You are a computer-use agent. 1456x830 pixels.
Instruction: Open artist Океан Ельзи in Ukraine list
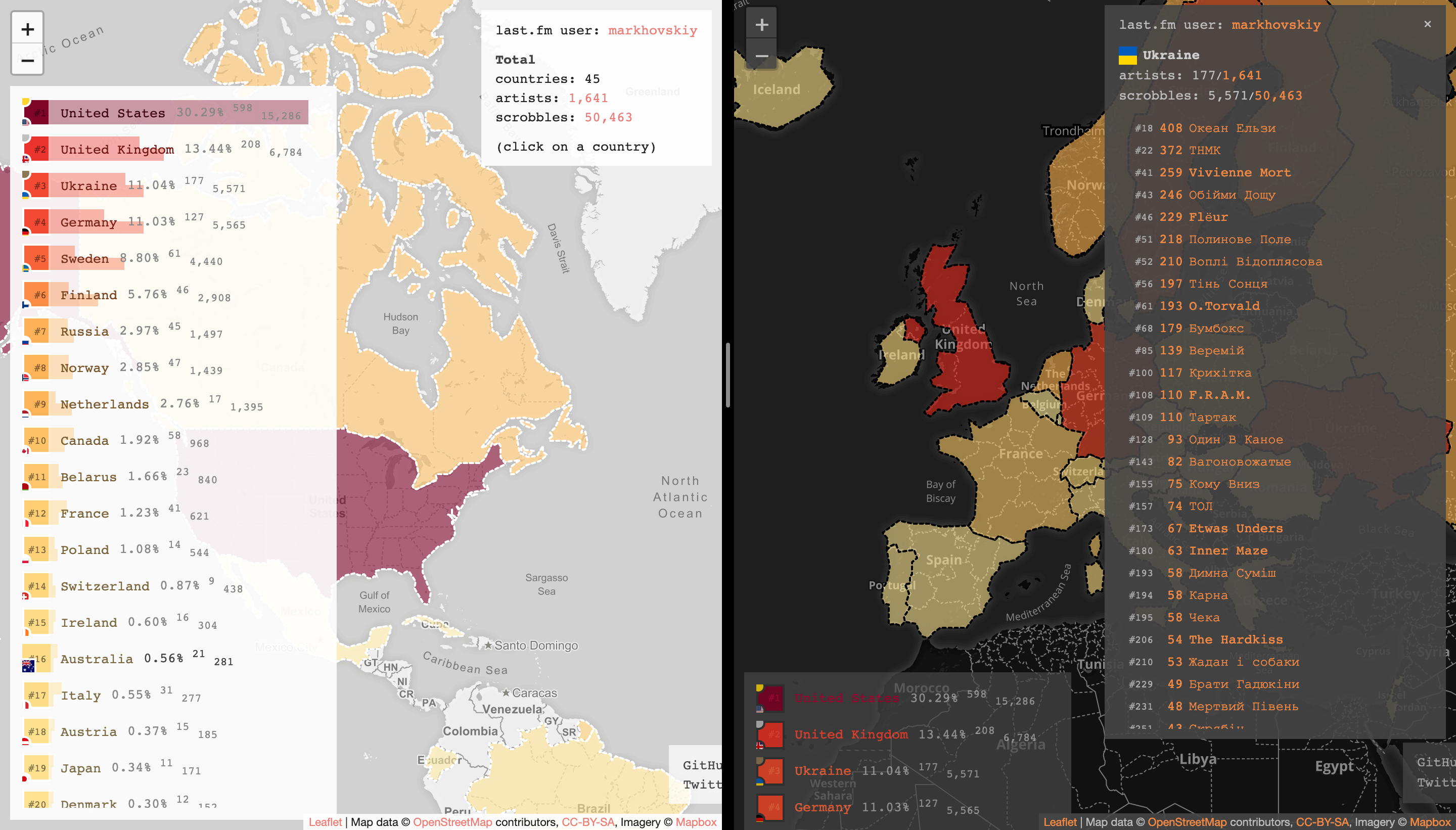click(x=1233, y=128)
